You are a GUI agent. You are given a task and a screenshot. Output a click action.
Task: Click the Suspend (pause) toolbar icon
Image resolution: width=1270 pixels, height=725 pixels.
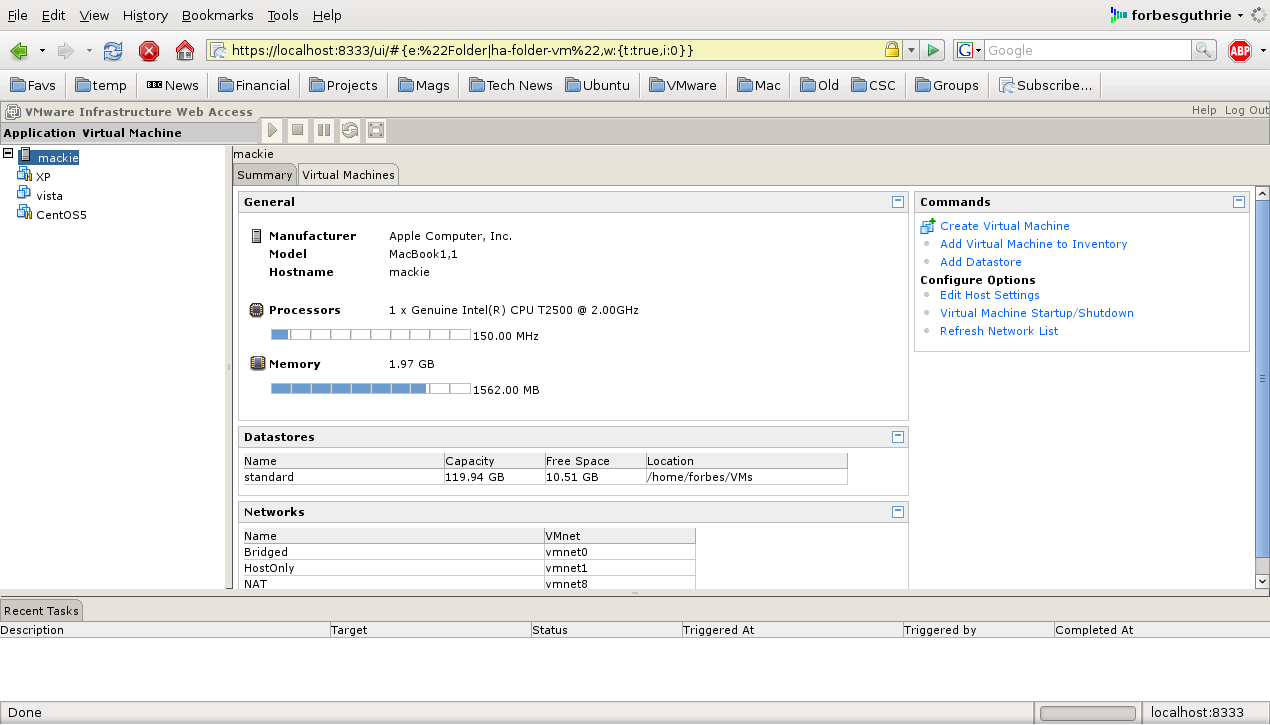click(x=324, y=130)
